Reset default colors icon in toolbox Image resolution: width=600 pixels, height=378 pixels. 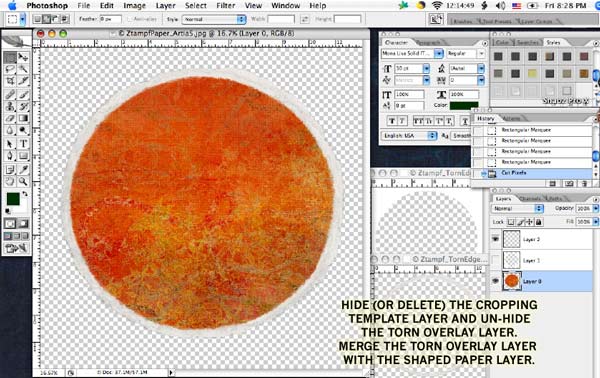[x=7, y=211]
